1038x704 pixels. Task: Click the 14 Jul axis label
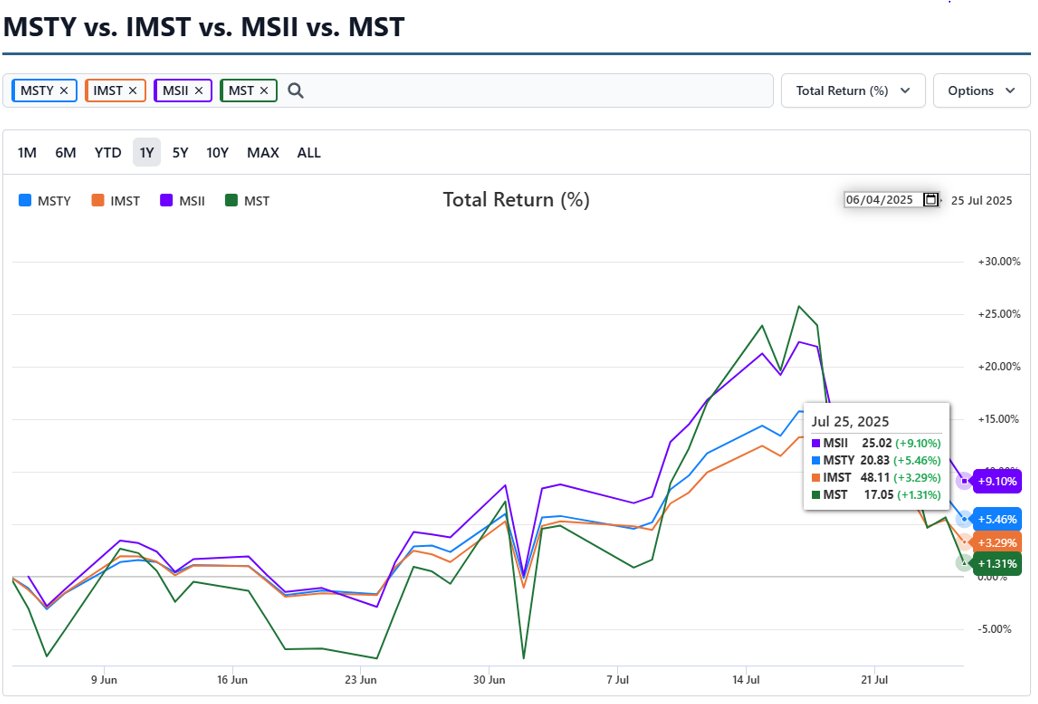746,679
